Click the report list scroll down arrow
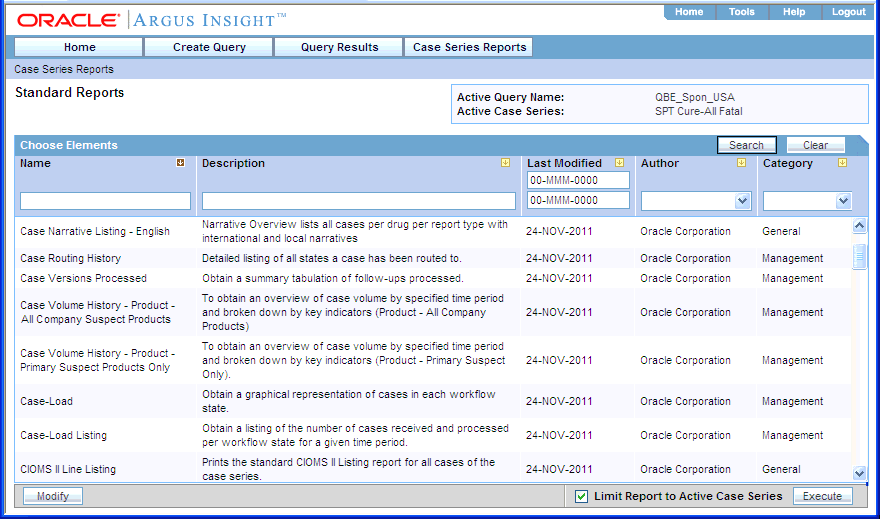The height and width of the screenshot is (519, 880). click(x=859, y=473)
